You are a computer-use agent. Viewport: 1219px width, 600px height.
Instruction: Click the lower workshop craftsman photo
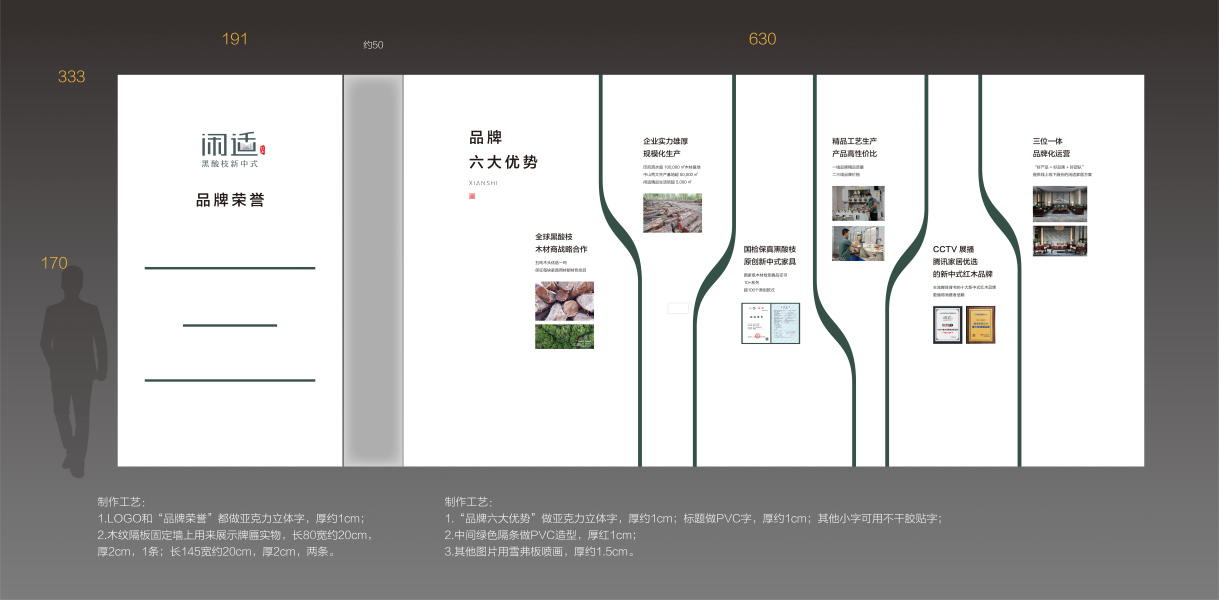pos(858,243)
